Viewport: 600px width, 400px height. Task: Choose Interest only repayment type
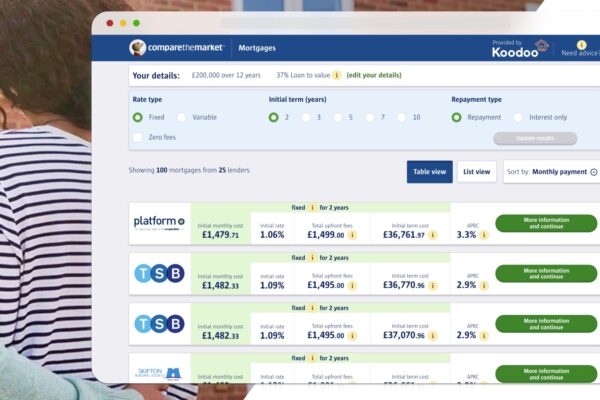click(518, 117)
